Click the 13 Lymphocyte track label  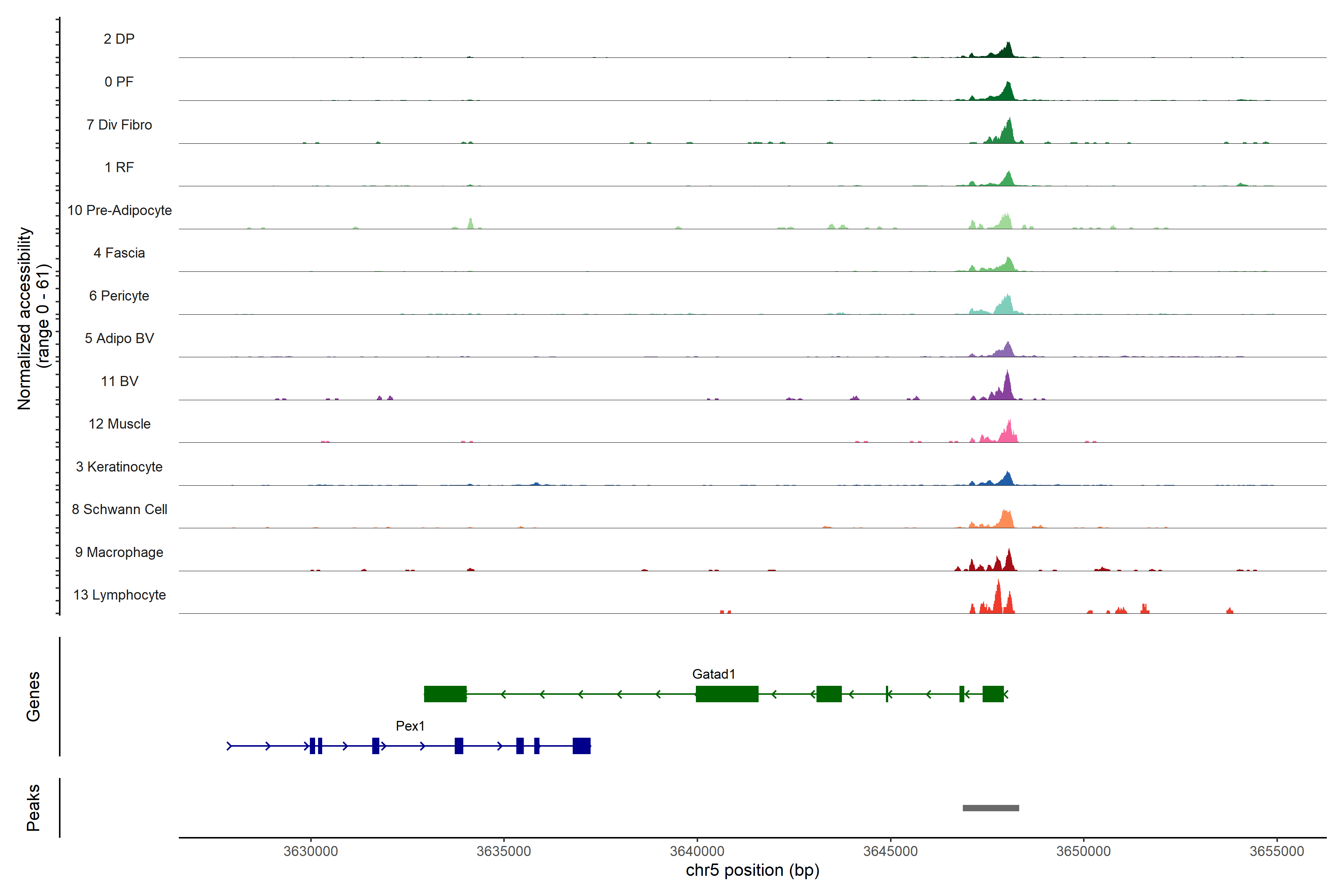pos(119,595)
